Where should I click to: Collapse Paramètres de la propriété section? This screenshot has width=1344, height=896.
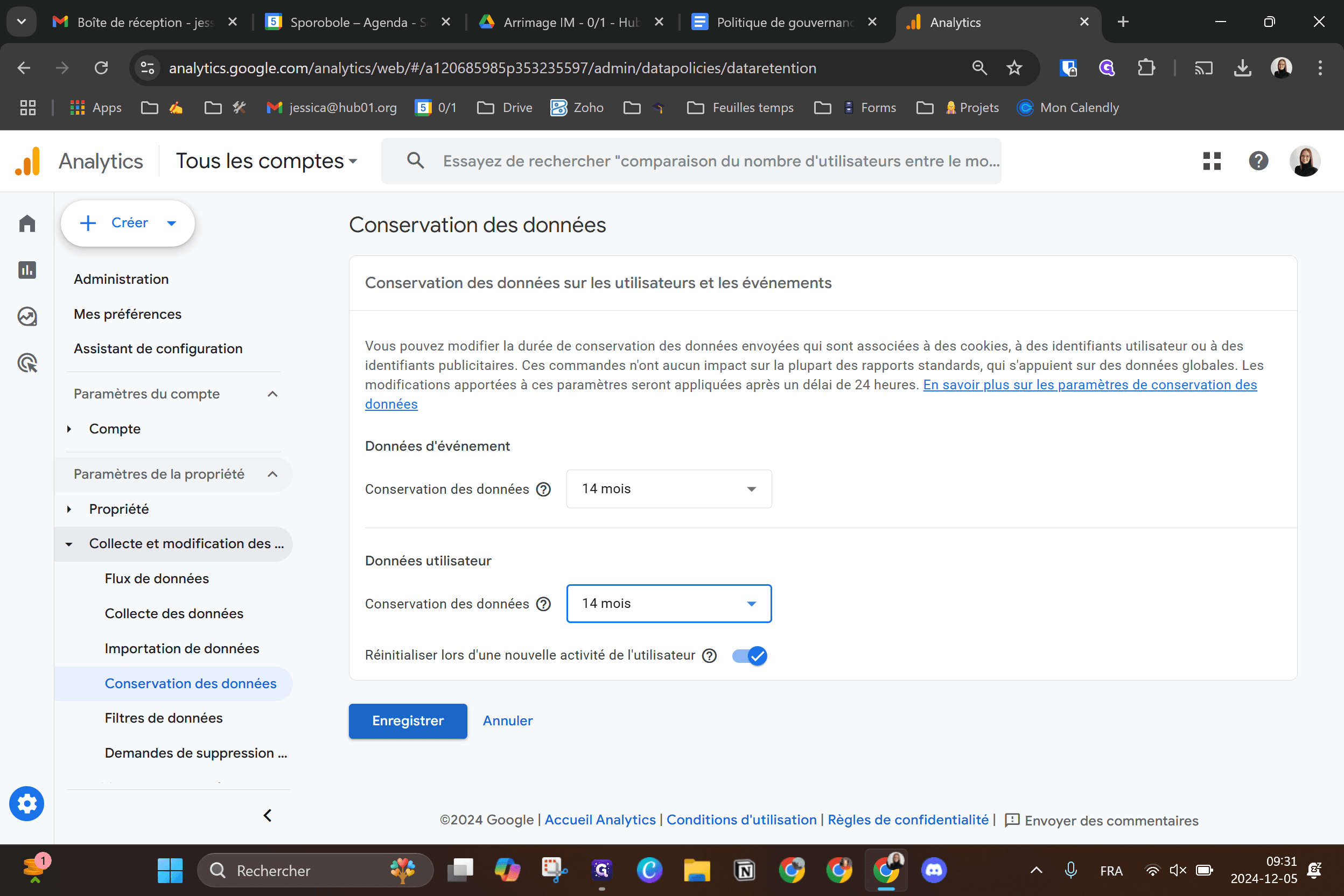pos(272,474)
